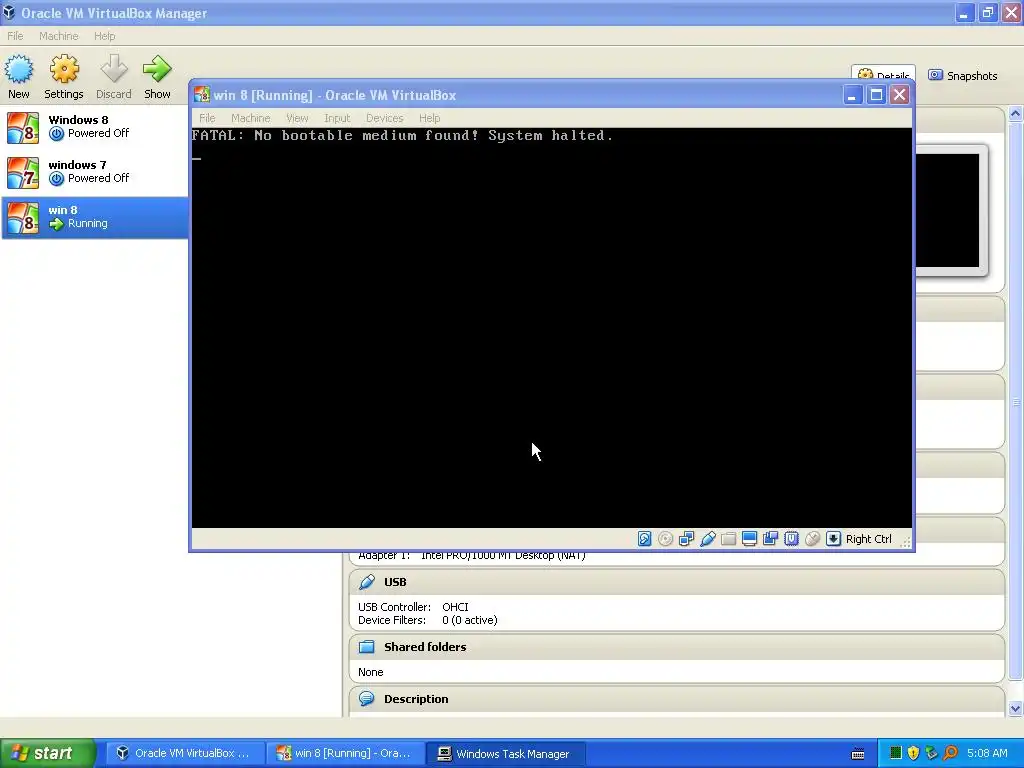Open Settings gear in VirtualBox Manager toolbar
1024x768 pixels.
point(64,69)
